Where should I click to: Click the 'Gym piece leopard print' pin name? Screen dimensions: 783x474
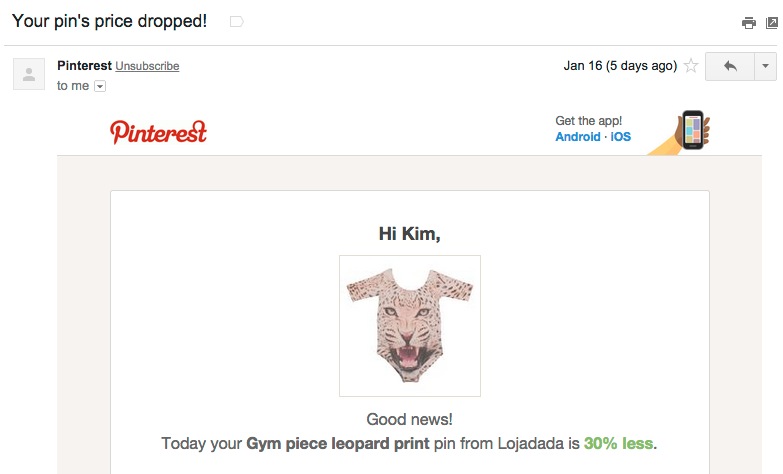[x=338, y=443]
